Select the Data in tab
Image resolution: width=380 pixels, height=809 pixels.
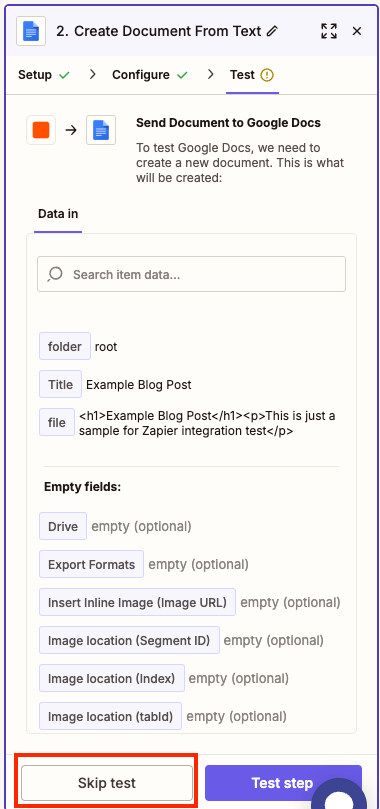[x=58, y=214]
